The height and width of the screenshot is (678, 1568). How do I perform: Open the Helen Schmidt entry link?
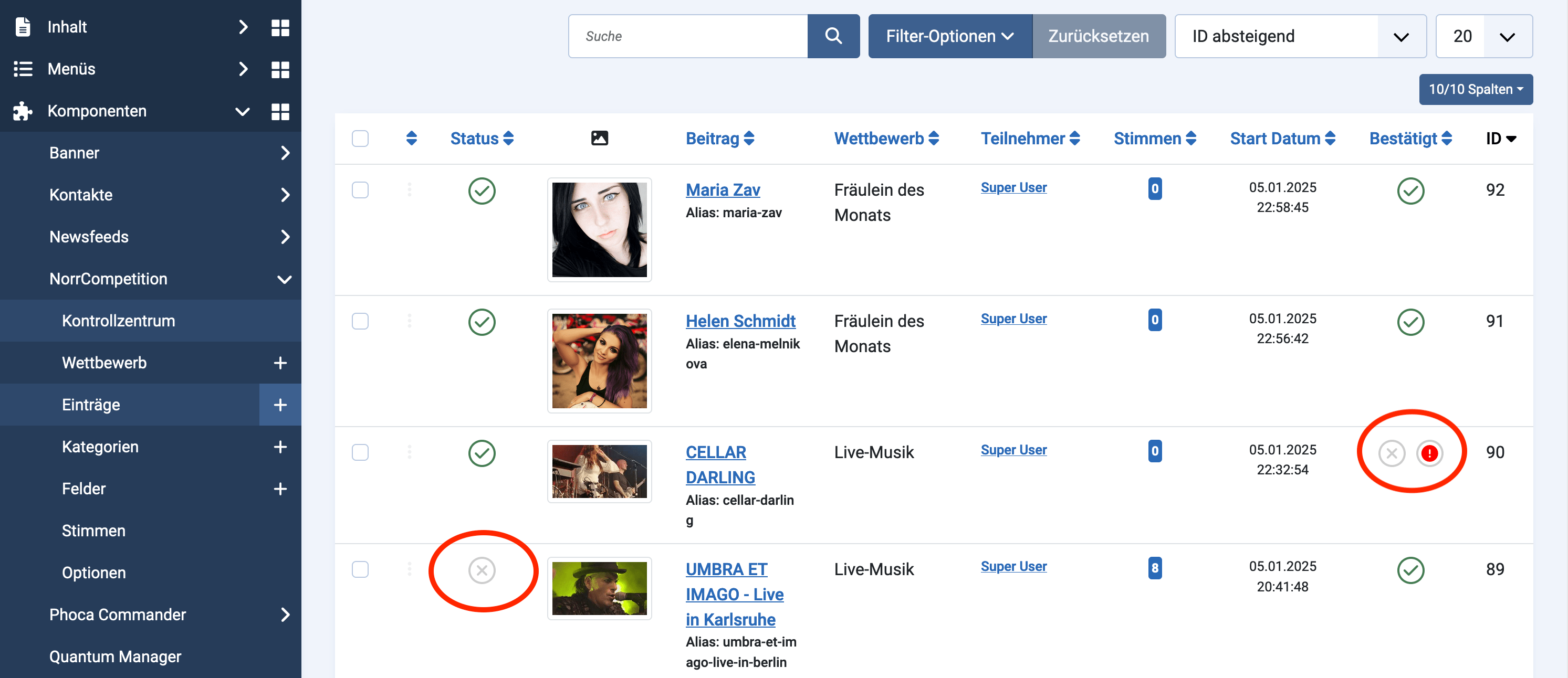coord(740,321)
